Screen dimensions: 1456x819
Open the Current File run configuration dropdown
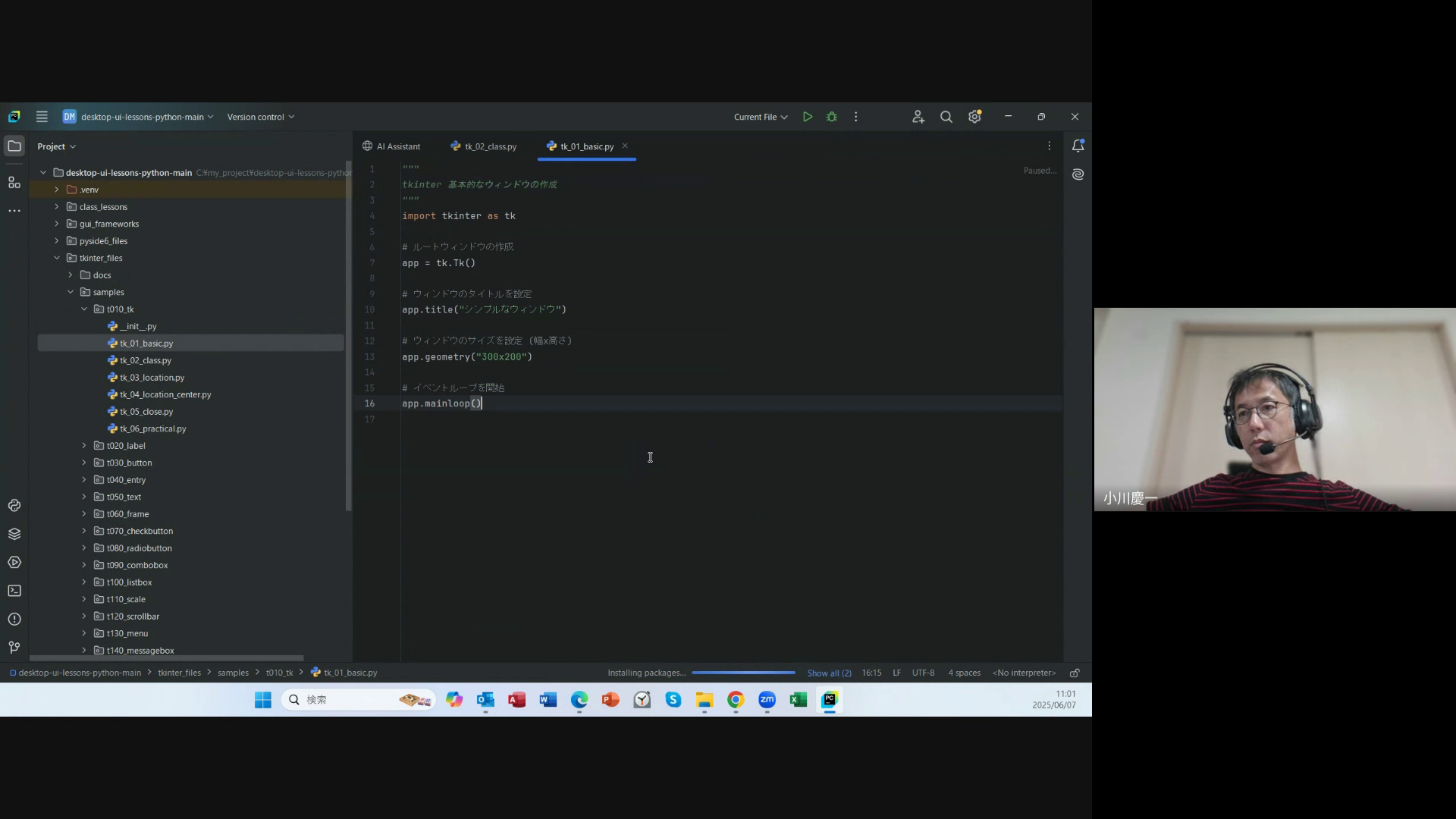pyautogui.click(x=761, y=117)
